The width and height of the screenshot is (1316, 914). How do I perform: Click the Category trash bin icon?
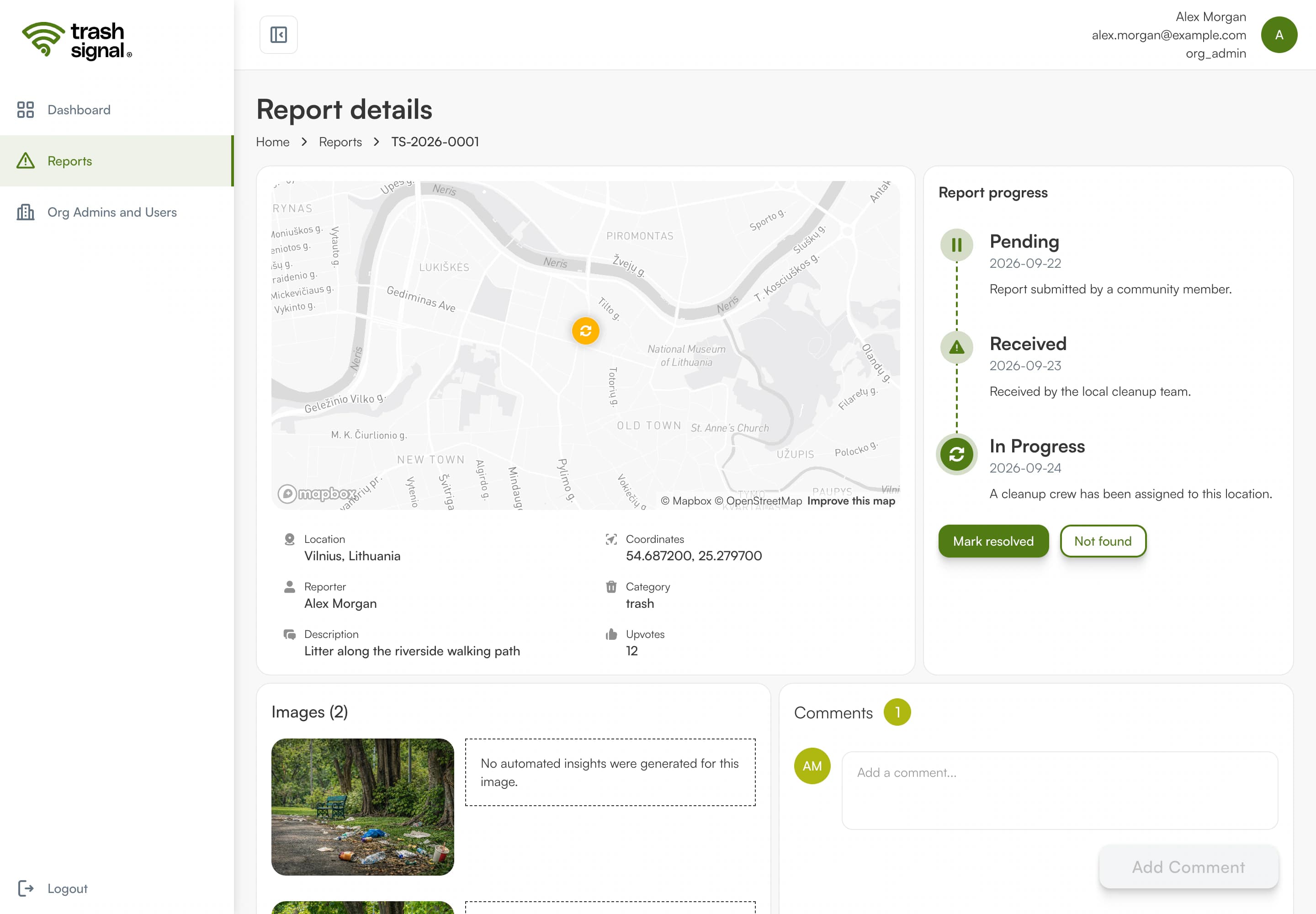611,586
